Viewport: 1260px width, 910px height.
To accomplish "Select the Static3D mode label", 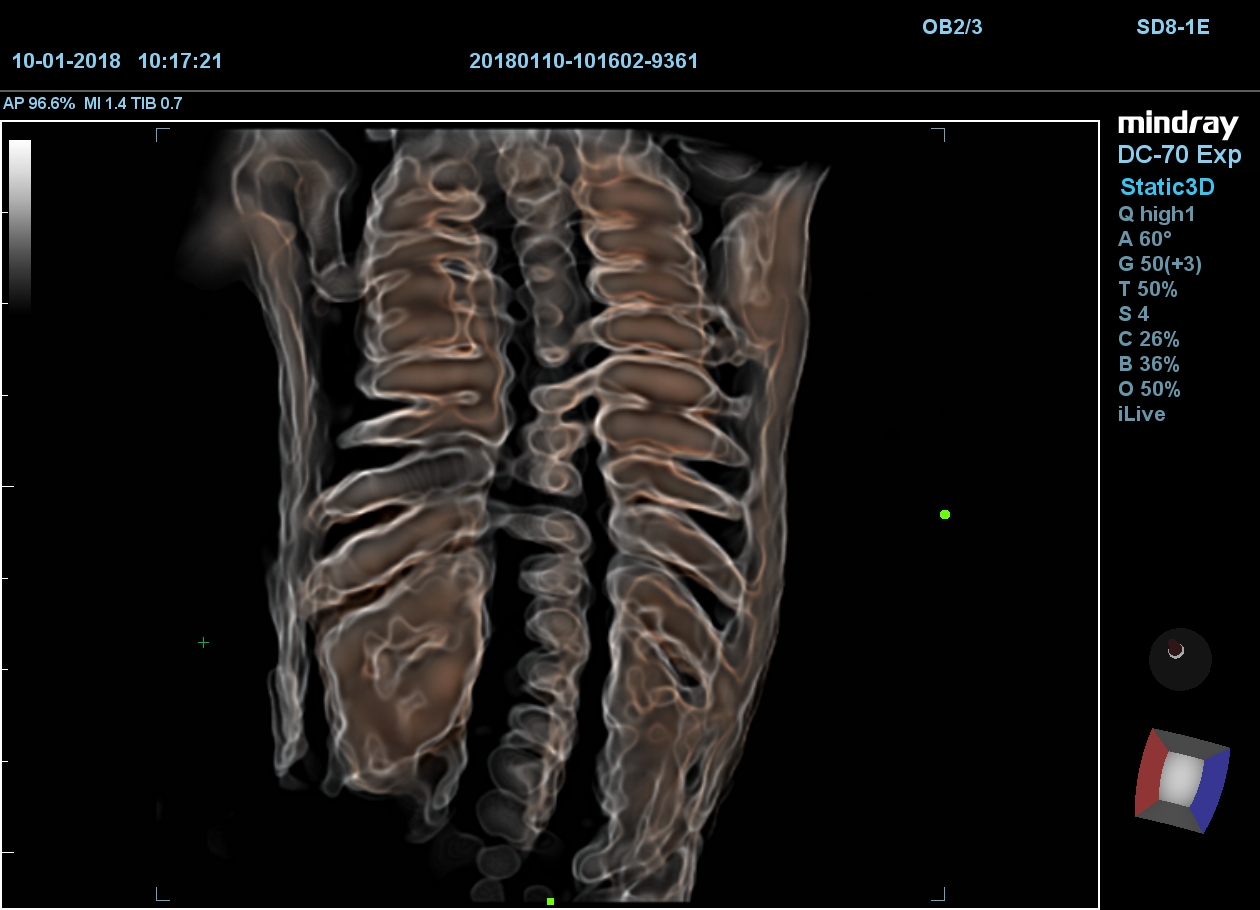I will pyautogui.click(x=1166, y=186).
